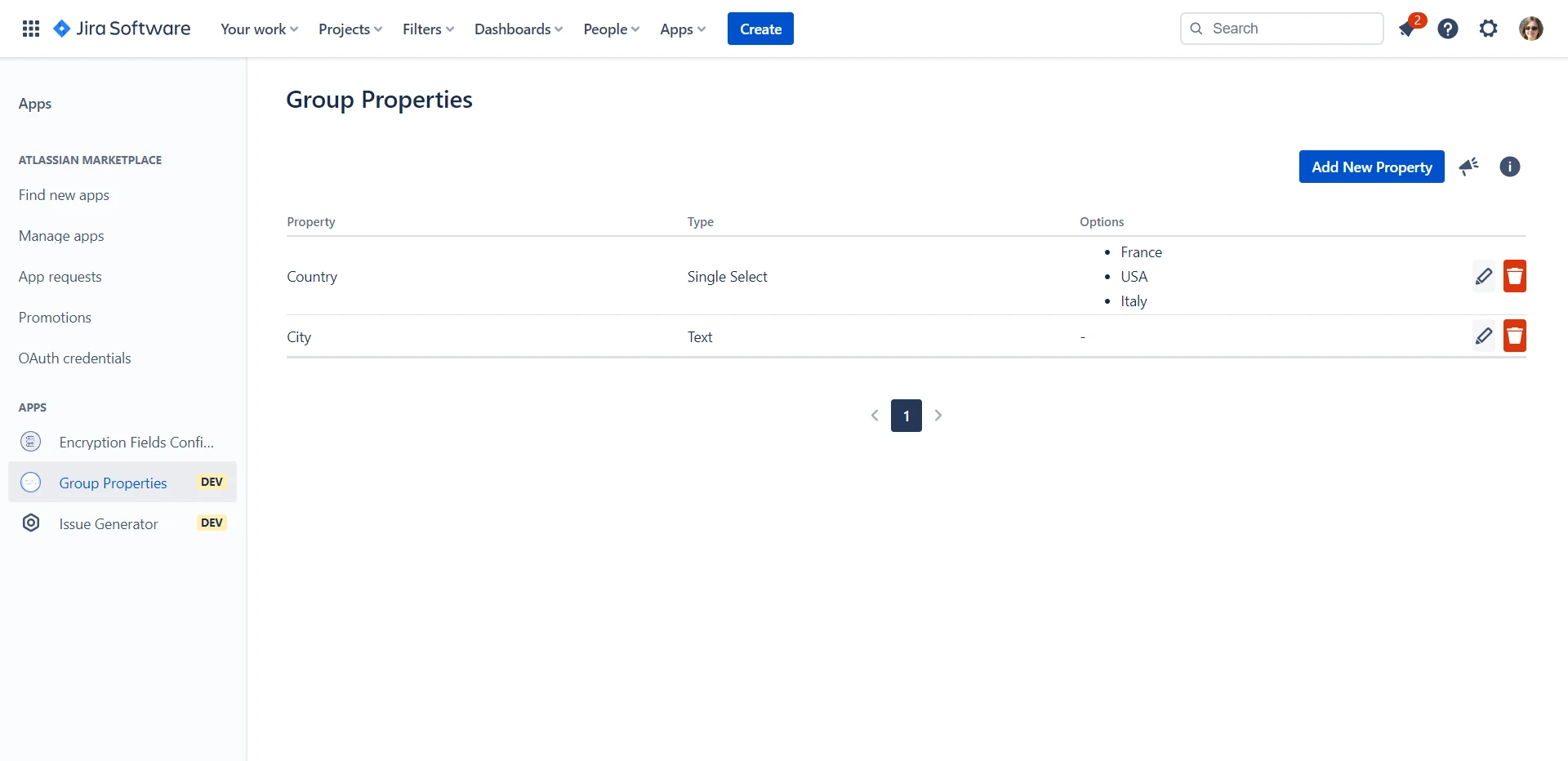Open Find new apps in sidebar
1568x761 pixels.
64,195
